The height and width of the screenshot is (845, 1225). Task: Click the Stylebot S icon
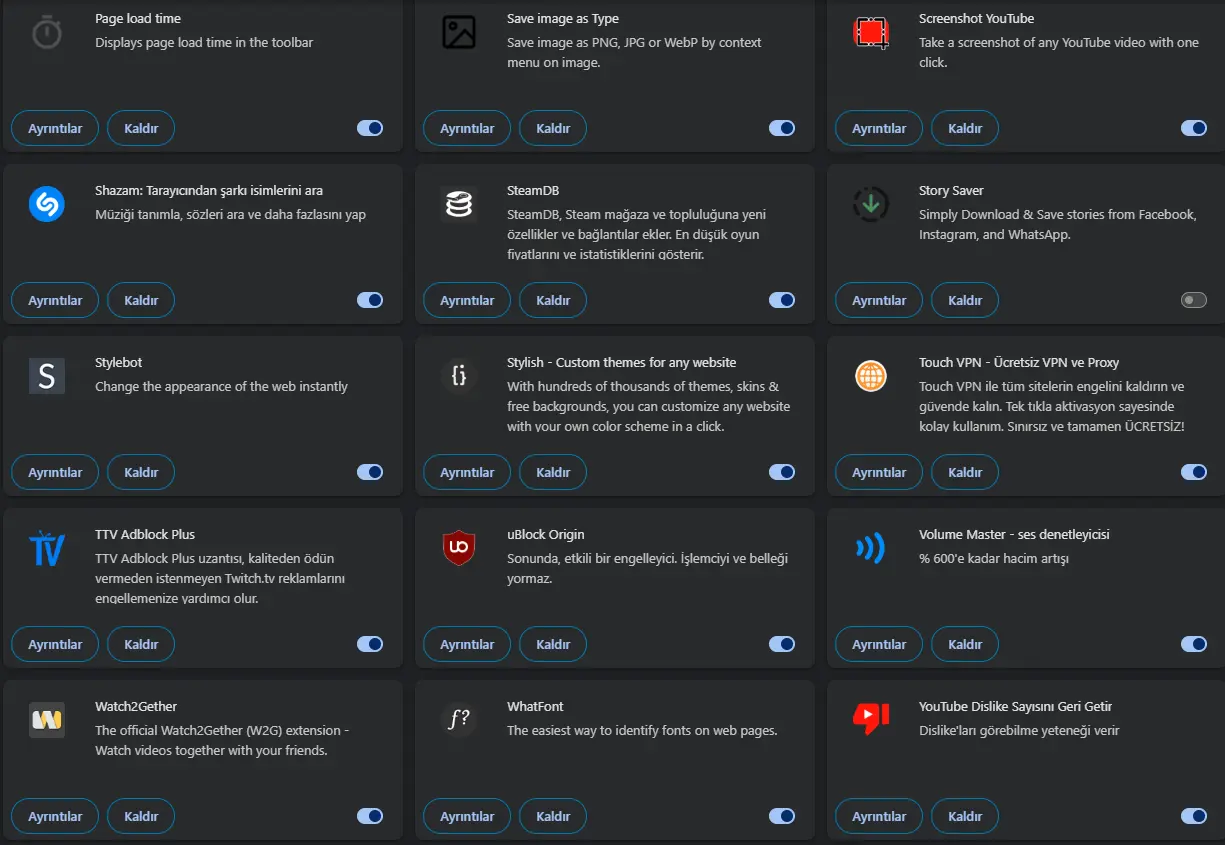(47, 376)
